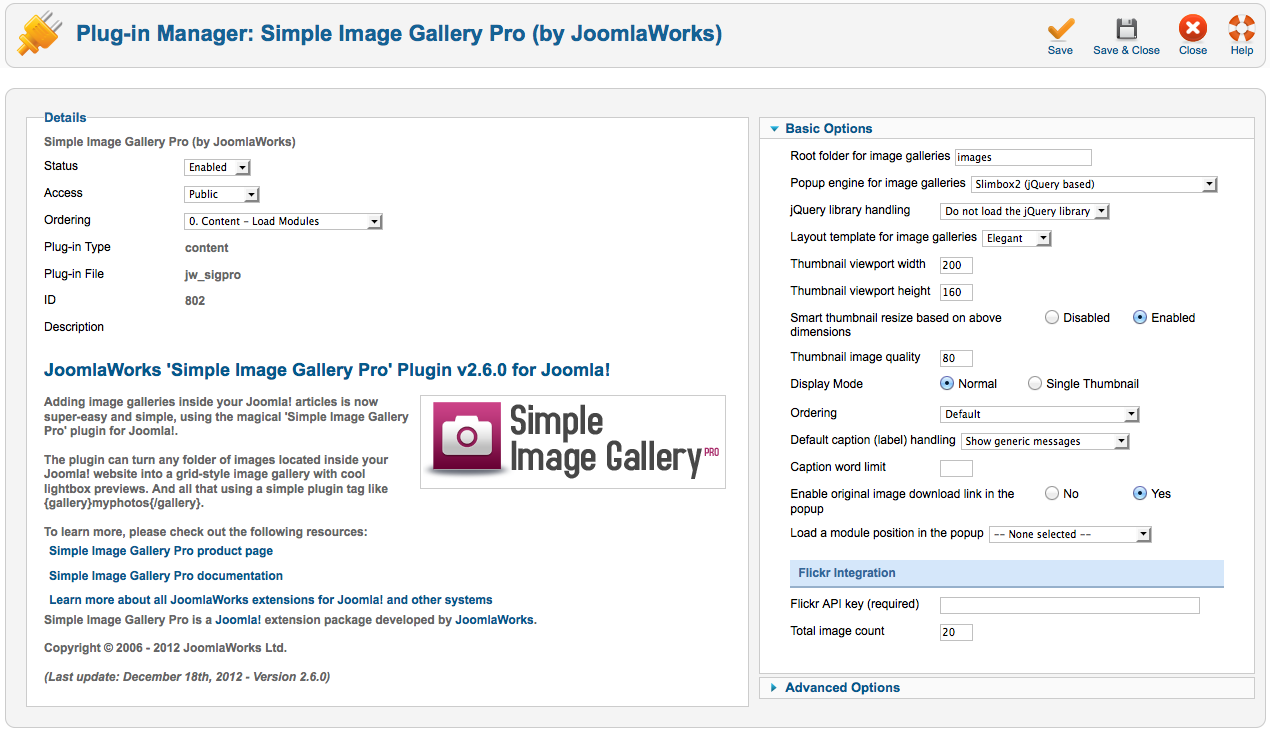Screen dimensions: 1270x731
Task: Click the Simple Image Gallery Pro logo
Action: 573,442
